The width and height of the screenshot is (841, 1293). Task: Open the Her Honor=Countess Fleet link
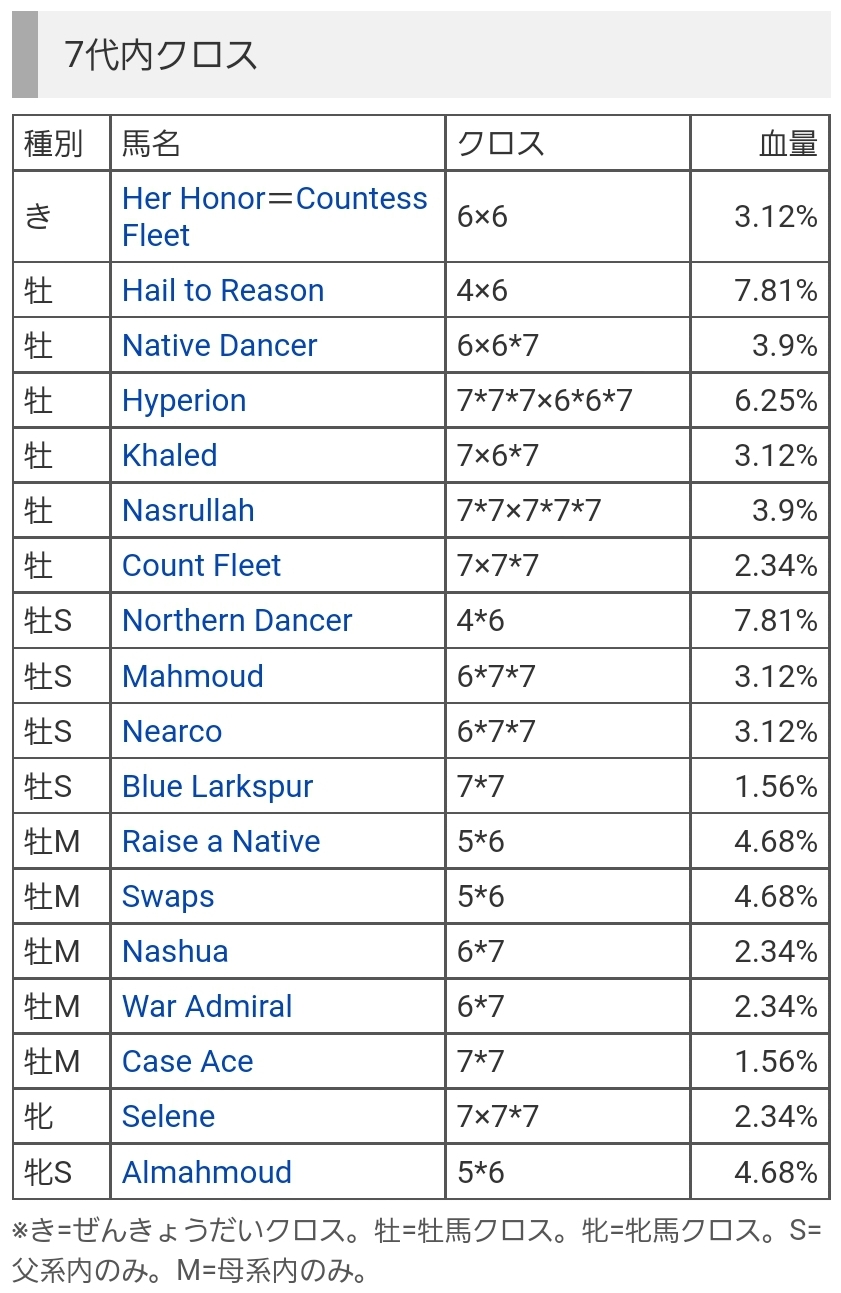[x=275, y=217]
